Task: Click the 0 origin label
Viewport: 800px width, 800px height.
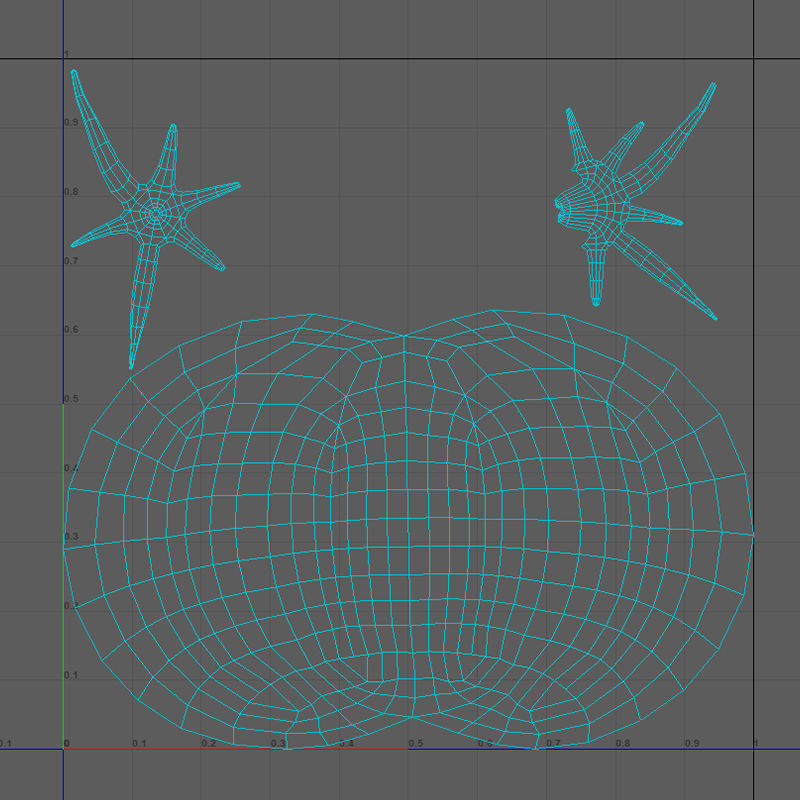Action: click(x=67, y=743)
